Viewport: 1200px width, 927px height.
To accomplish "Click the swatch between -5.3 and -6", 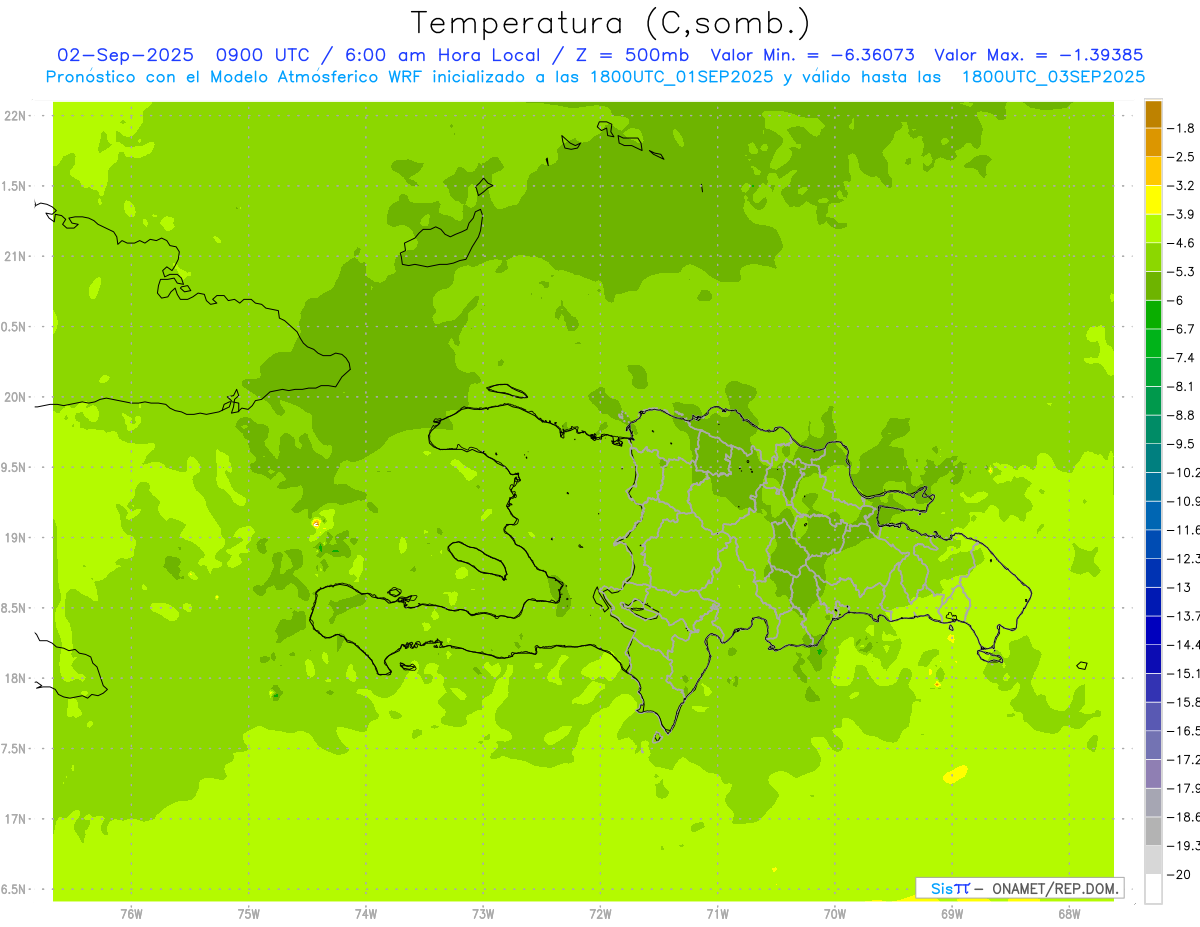I will pyautogui.click(x=1153, y=286).
